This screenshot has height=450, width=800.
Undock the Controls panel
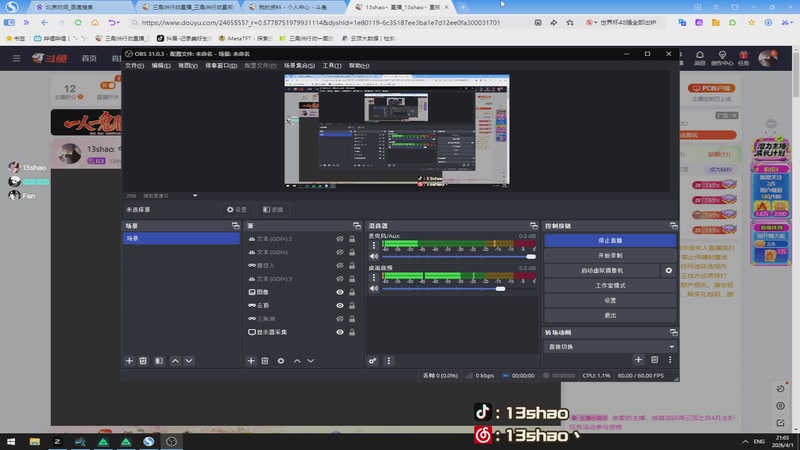[x=673, y=226]
